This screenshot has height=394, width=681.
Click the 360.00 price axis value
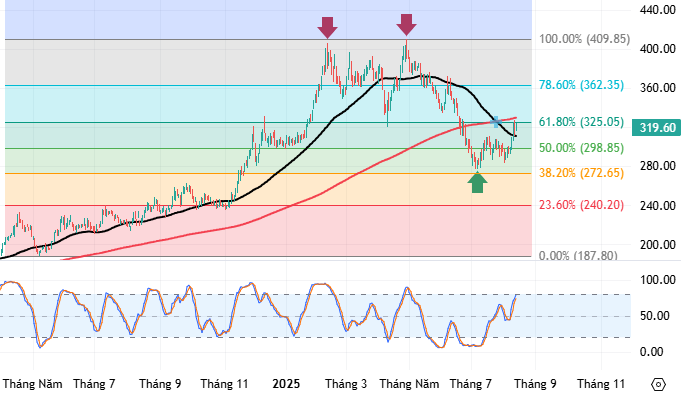[658, 88]
